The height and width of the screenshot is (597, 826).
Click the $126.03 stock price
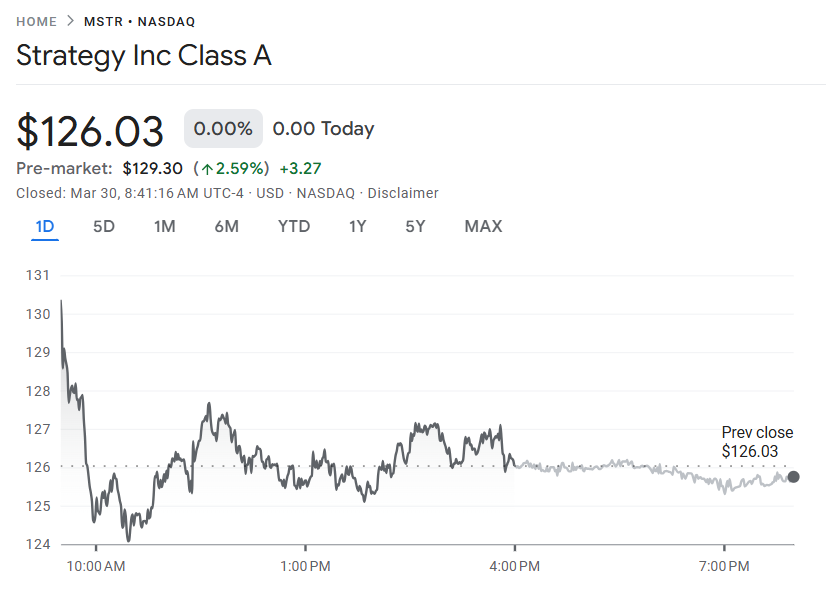(90, 129)
